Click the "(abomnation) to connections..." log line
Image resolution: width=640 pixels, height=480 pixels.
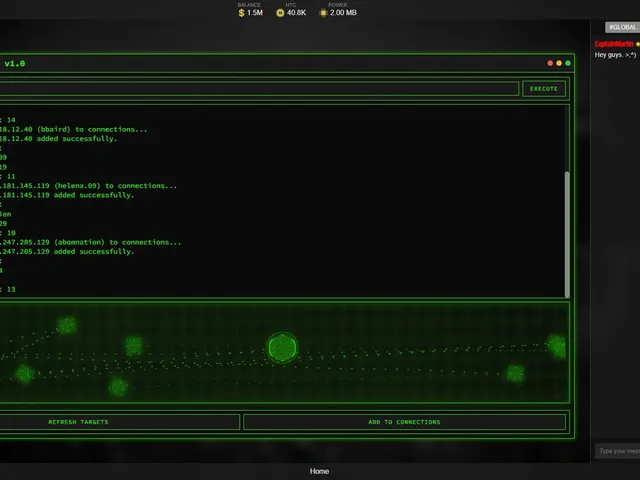pyautogui.click(x=90, y=242)
